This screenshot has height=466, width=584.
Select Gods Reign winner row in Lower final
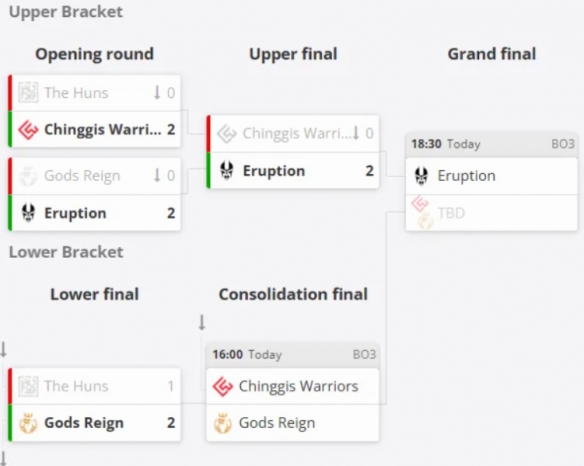click(95, 423)
